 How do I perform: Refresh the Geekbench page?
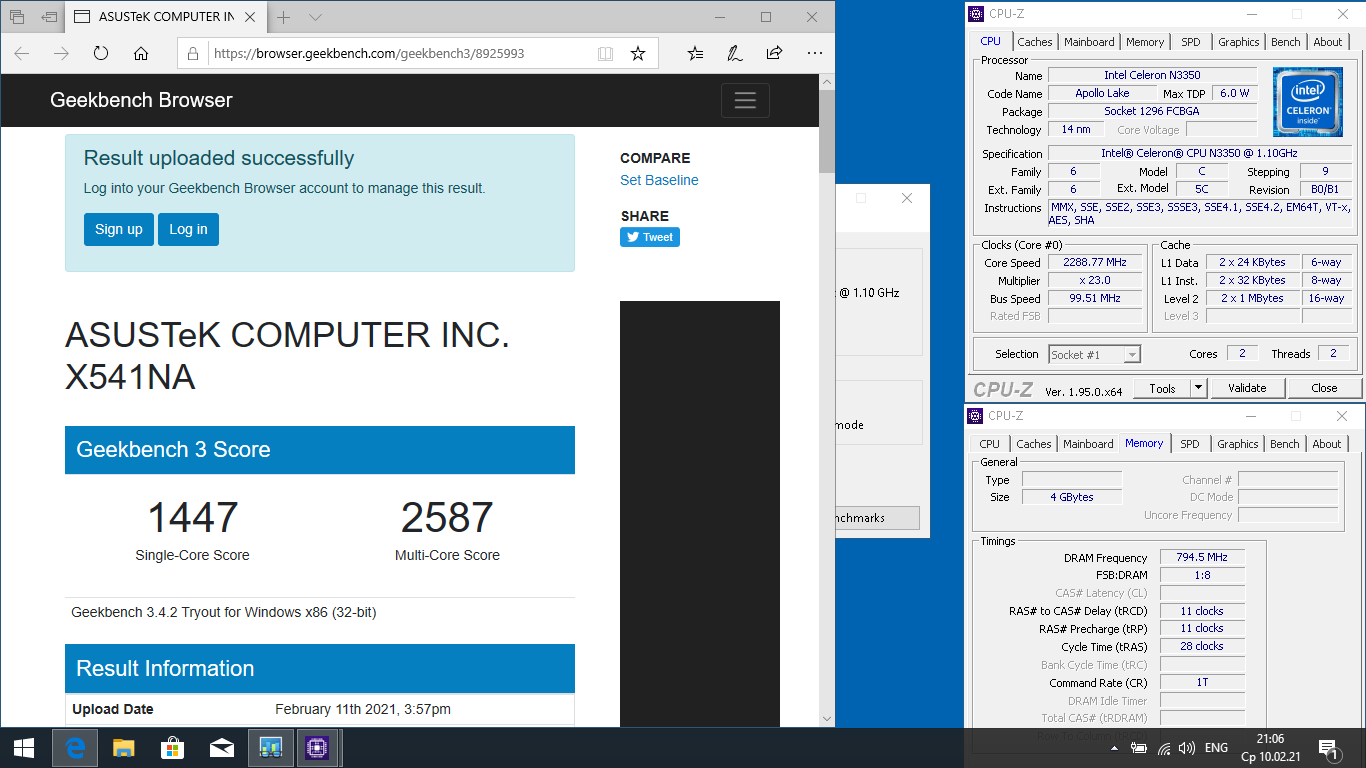click(101, 54)
